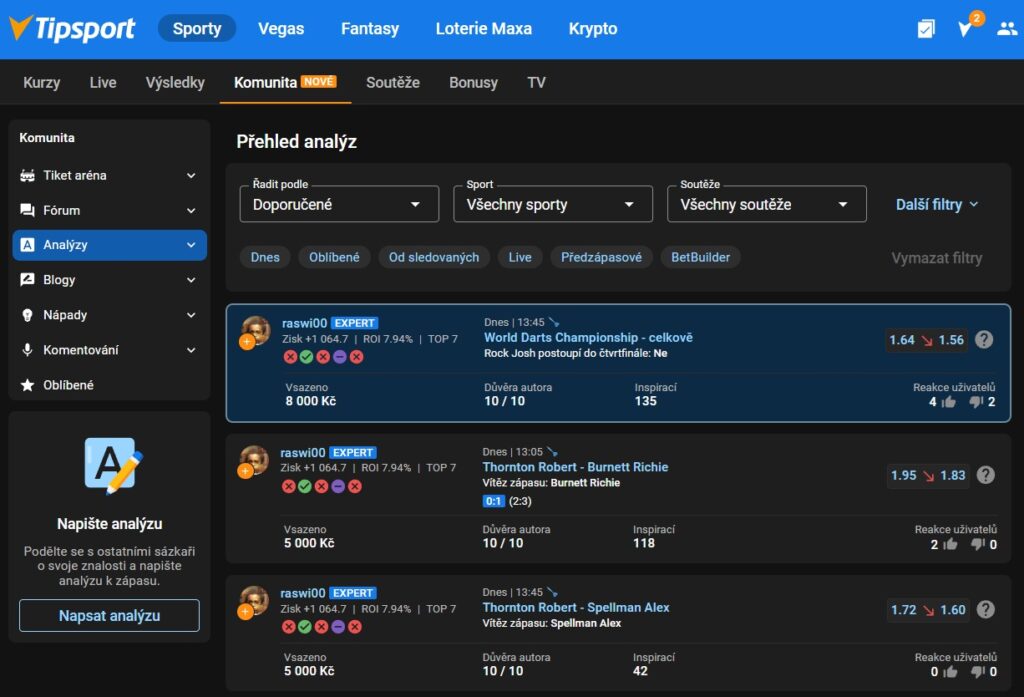Open notifications icon with badge 2

(x=965, y=29)
